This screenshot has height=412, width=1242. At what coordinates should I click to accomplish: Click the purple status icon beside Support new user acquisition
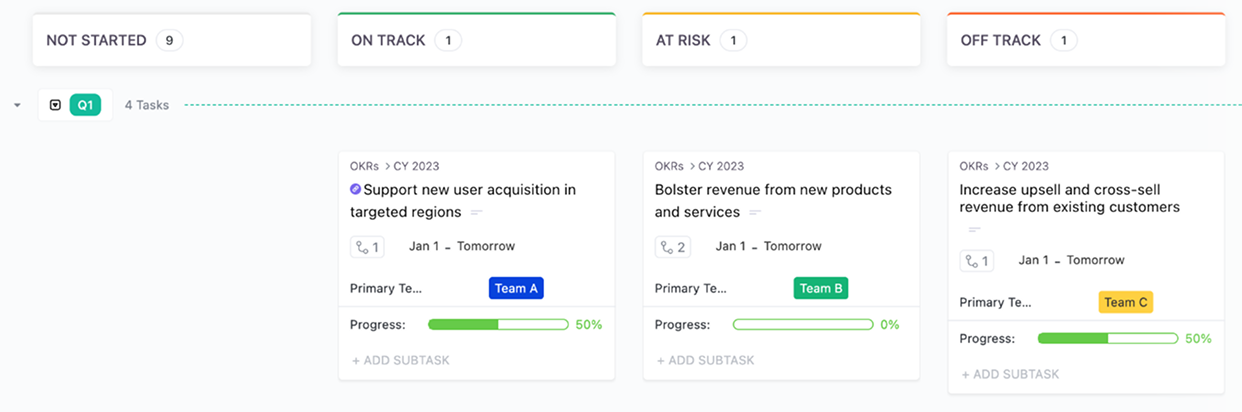355,189
